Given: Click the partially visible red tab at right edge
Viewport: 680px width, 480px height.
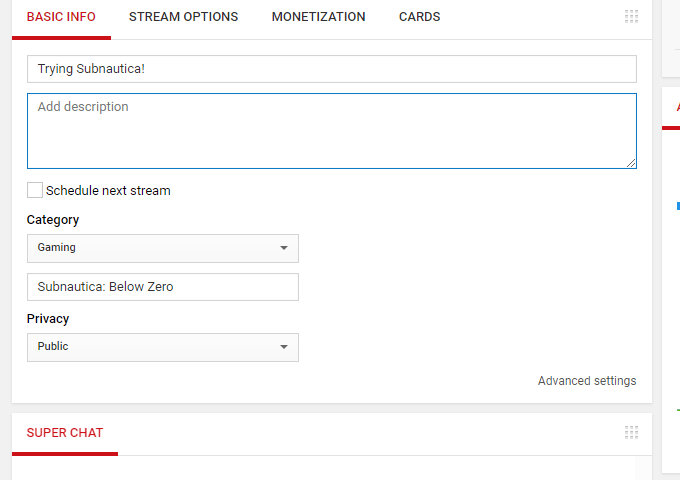Looking at the screenshot, I should click(676, 108).
